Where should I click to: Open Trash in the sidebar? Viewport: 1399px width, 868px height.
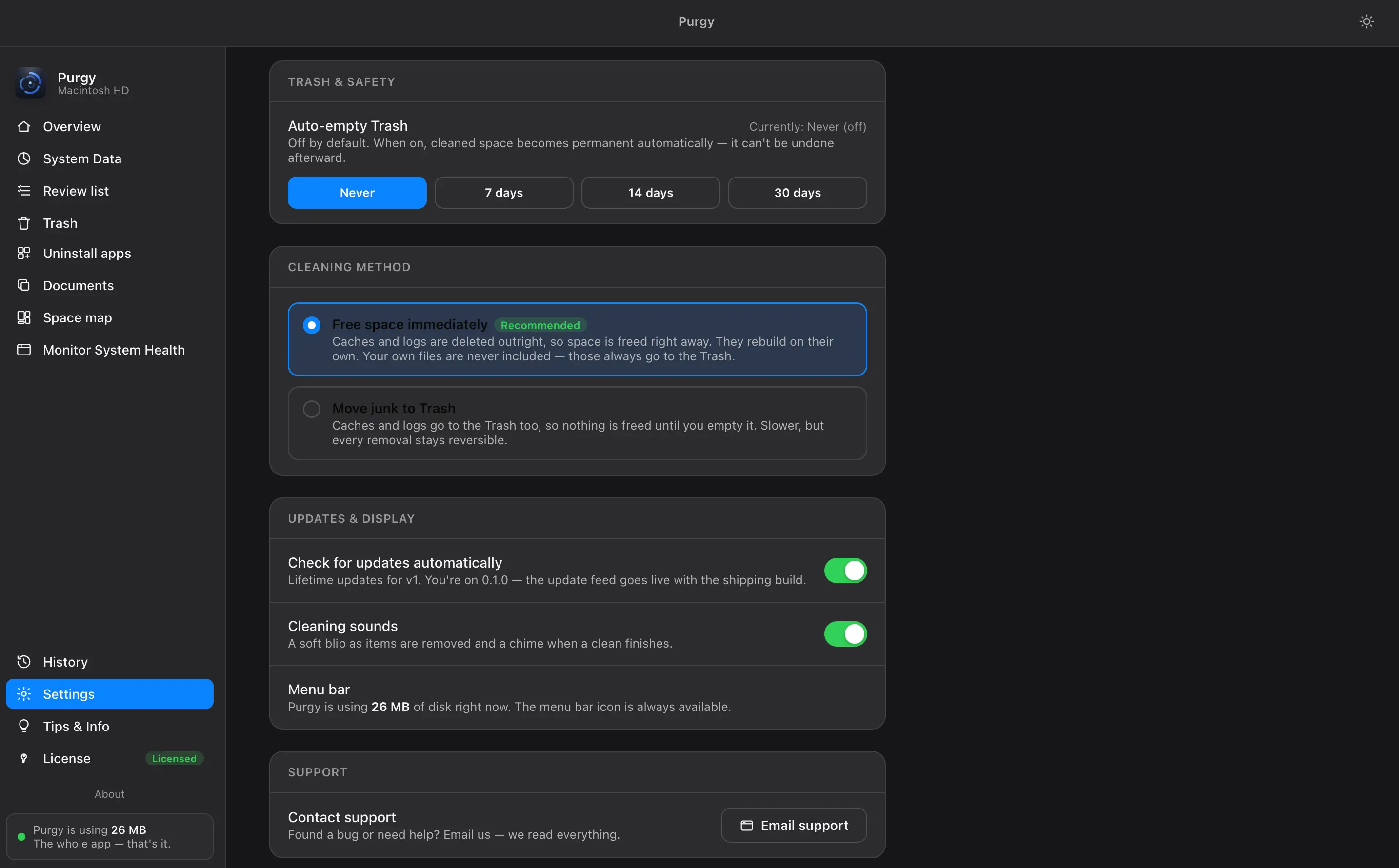(110, 223)
